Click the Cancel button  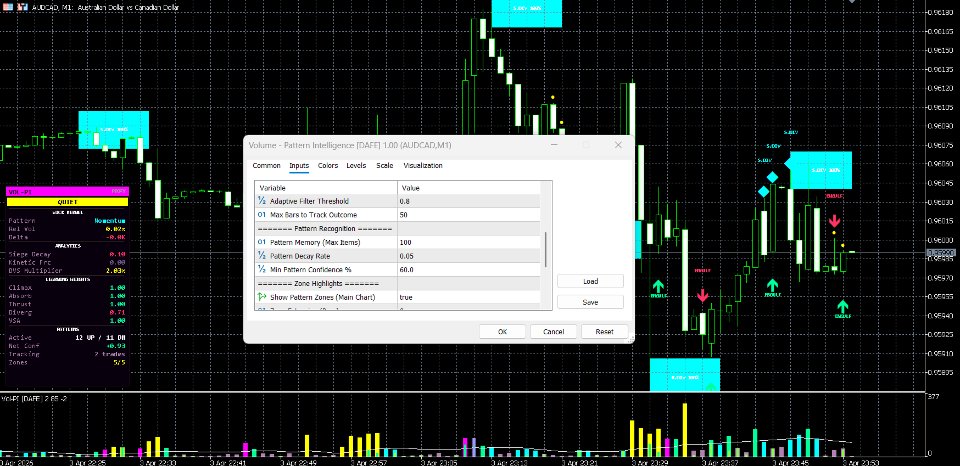click(x=553, y=331)
